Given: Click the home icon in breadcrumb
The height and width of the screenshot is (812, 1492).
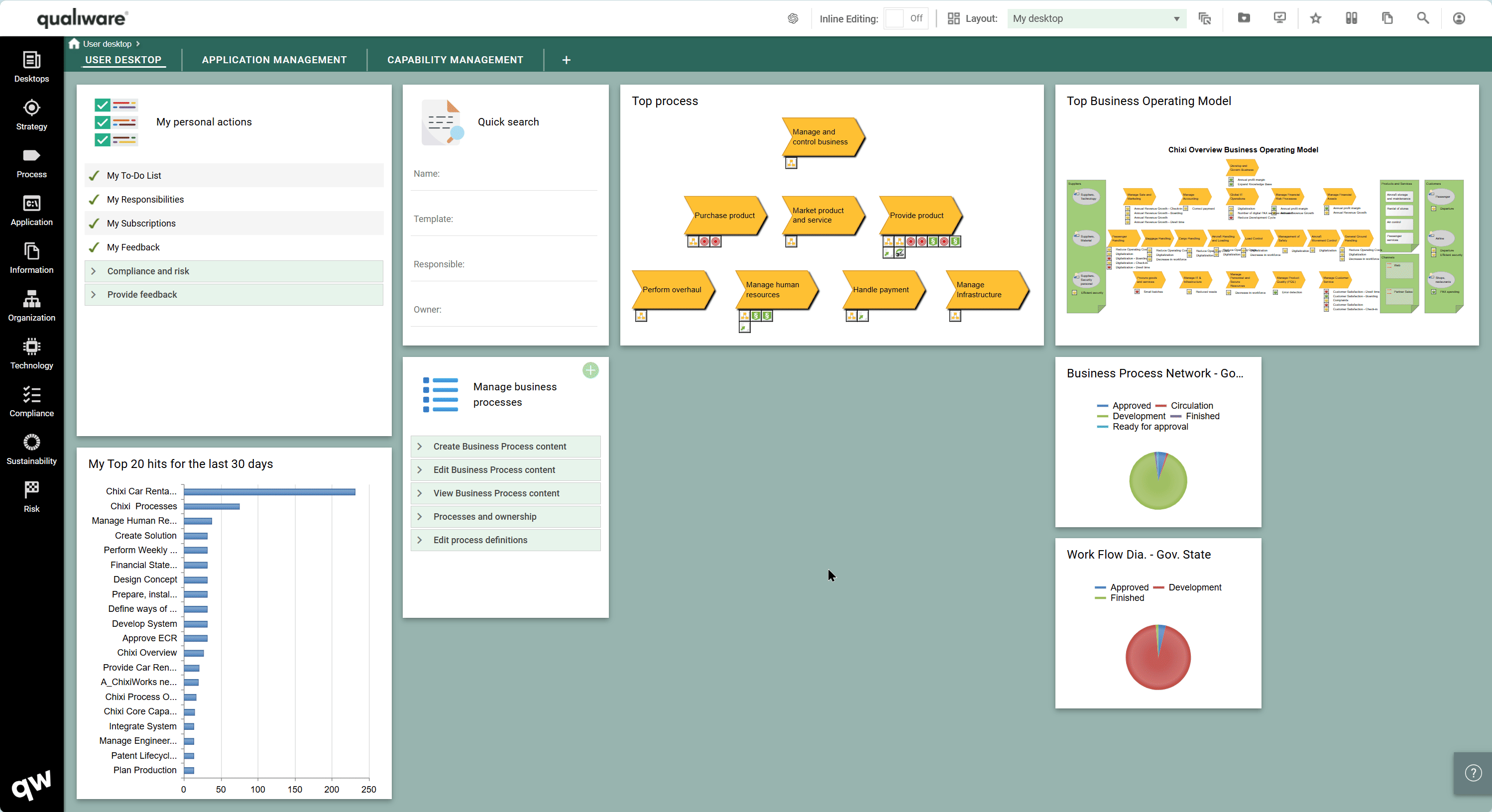Looking at the screenshot, I should (x=74, y=43).
